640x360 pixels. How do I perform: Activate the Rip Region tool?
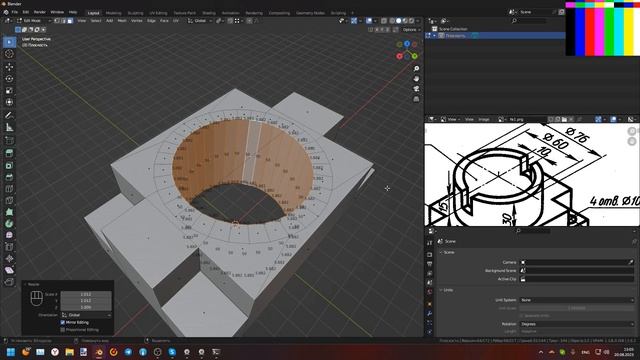pos(9,282)
